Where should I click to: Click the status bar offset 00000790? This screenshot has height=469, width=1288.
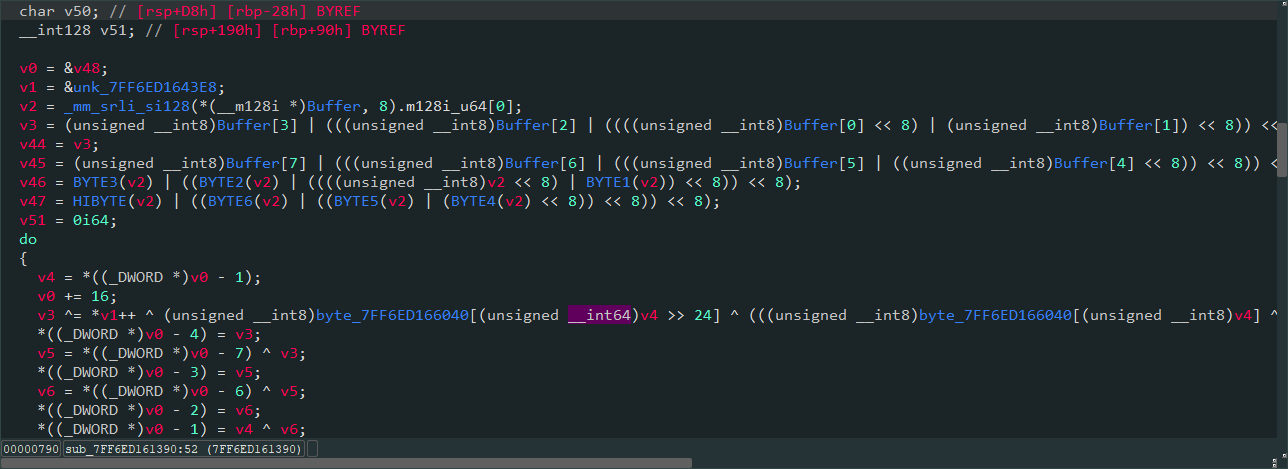click(31, 449)
